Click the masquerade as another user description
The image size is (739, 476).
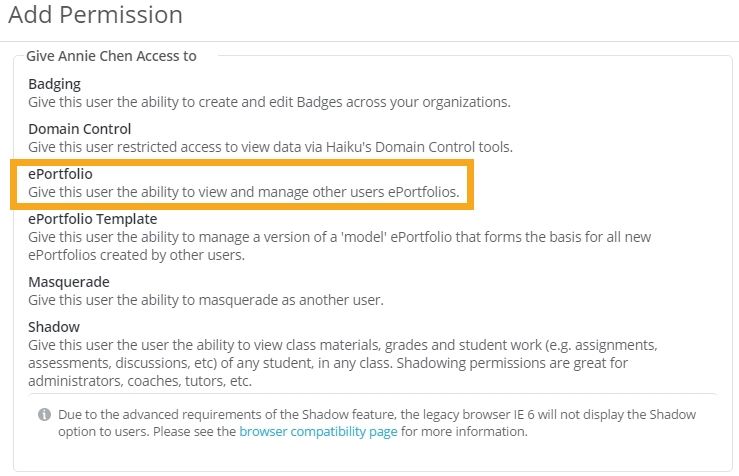tap(206, 300)
